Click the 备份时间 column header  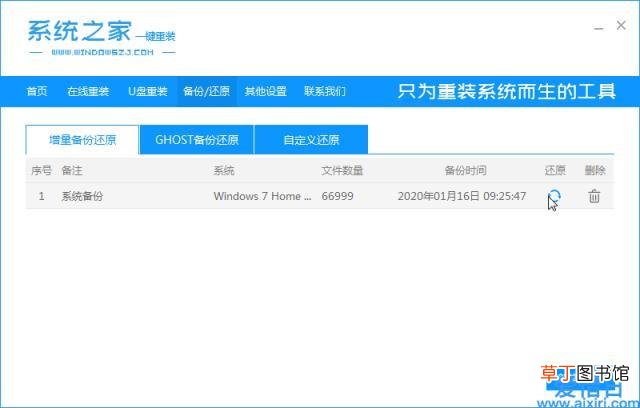pyautogui.click(x=465, y=170)
